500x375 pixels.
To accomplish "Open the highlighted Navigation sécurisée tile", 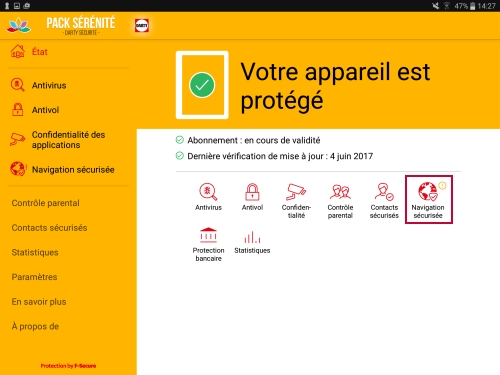I will coord(429,199).
